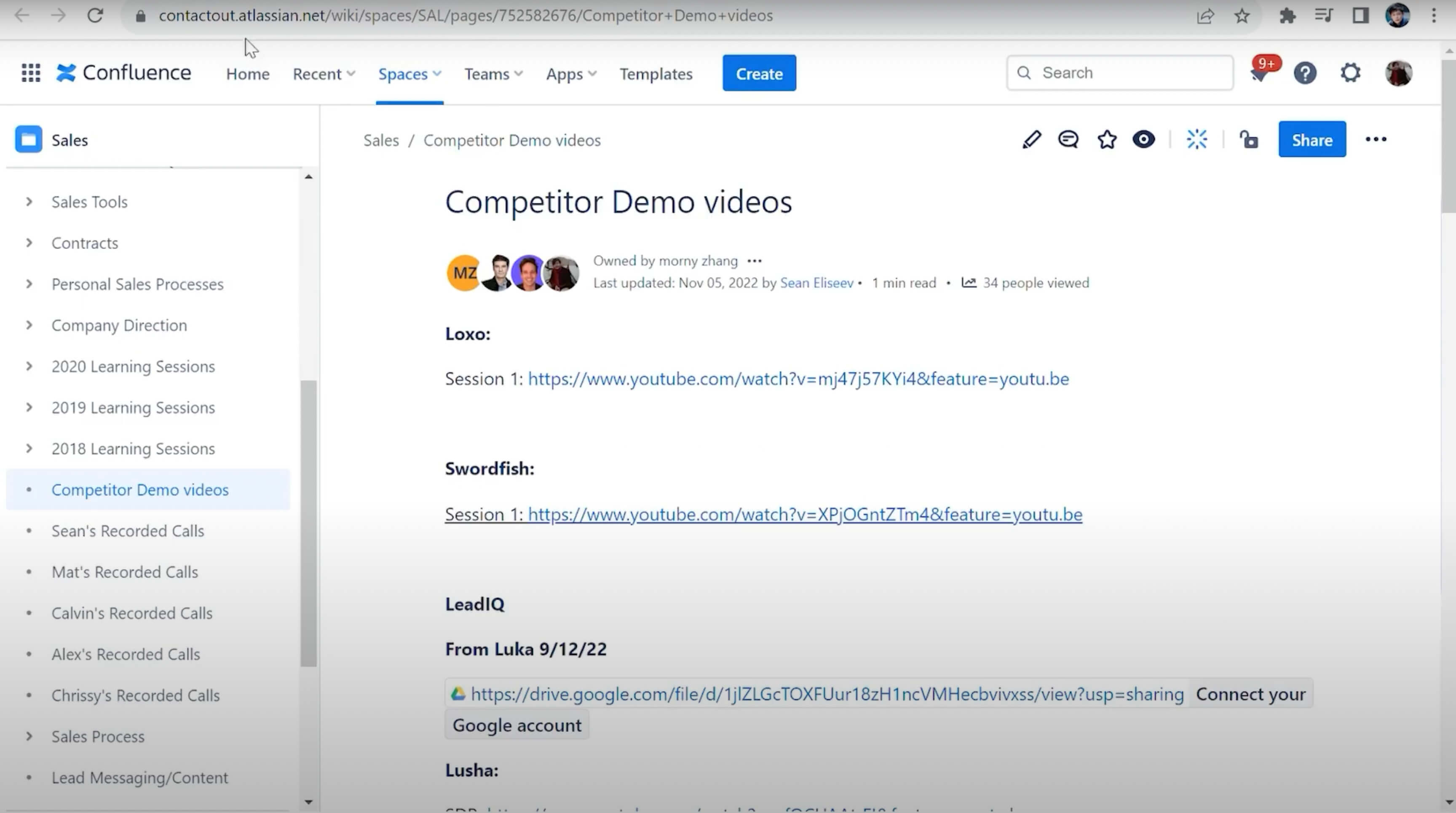Click the blue Share button

[1312, 139]
